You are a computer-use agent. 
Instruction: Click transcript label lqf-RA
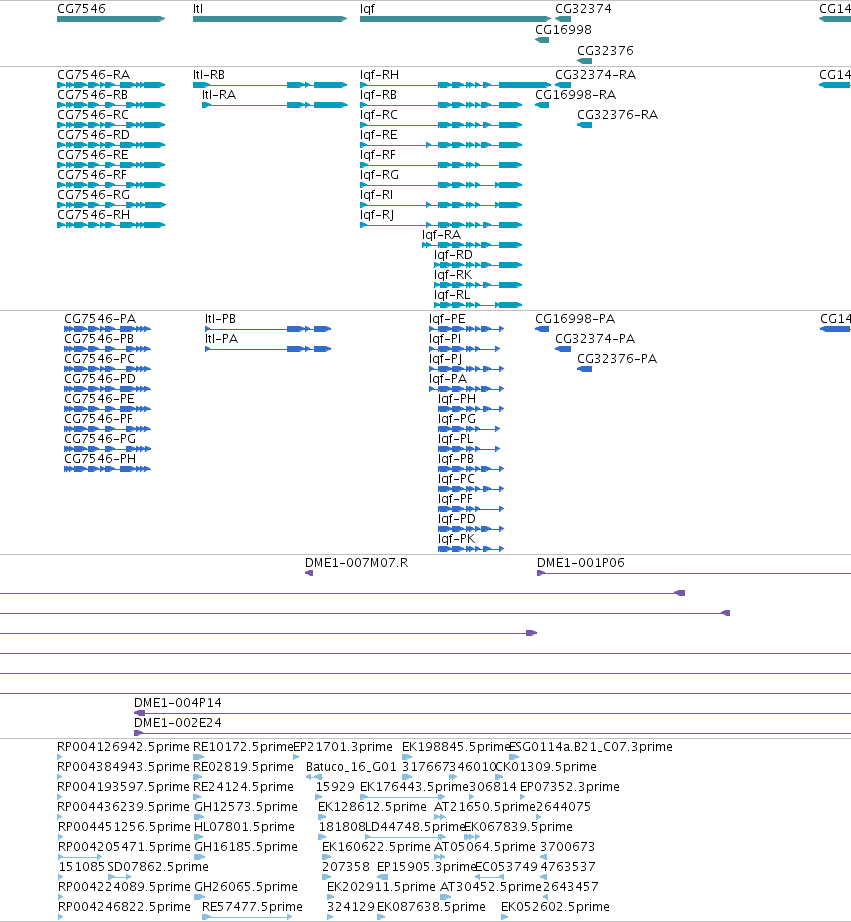point(441,235)
